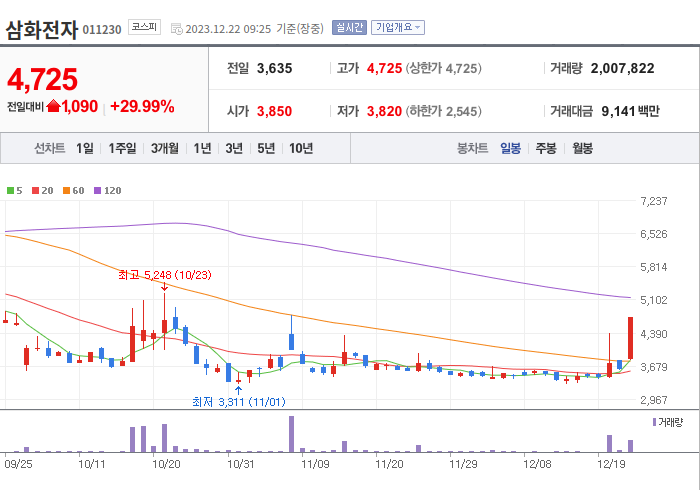The image size is (700, 490).
Task: Click the stock code 011230
Action: [102, 30]
